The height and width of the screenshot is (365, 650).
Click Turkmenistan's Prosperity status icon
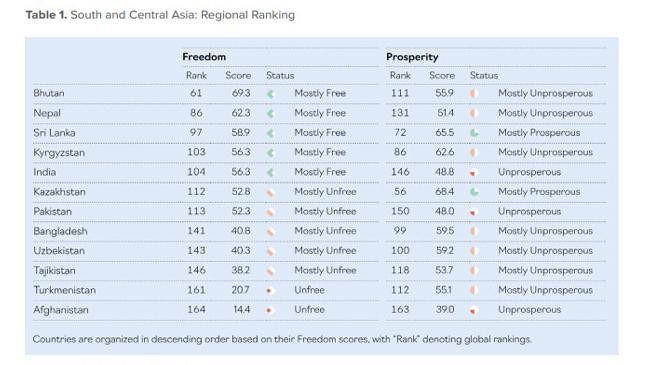[x=473, y=290]
